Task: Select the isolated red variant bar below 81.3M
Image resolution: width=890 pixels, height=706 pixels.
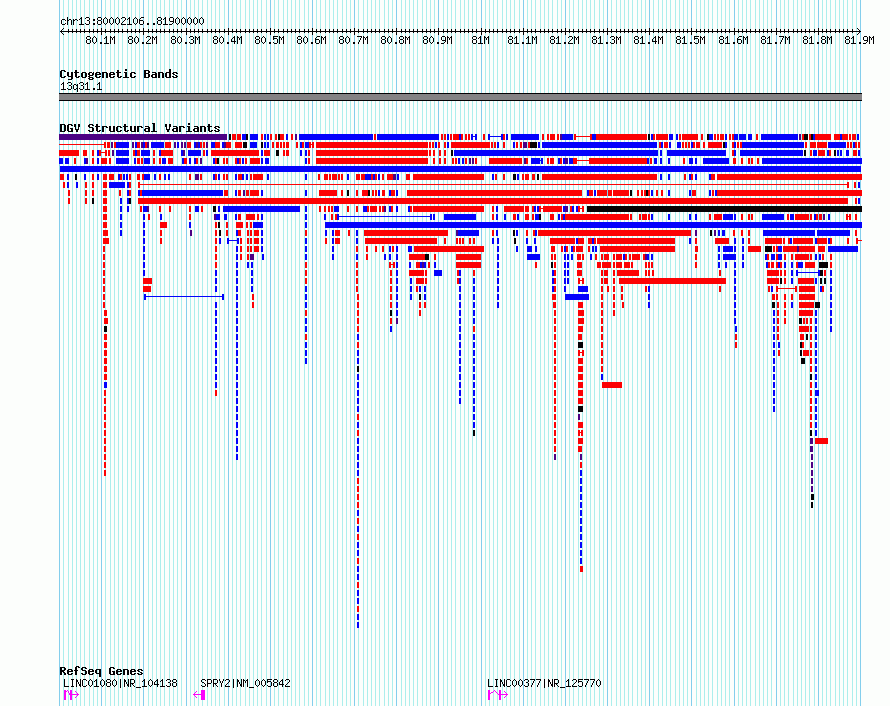Action: 612,385
